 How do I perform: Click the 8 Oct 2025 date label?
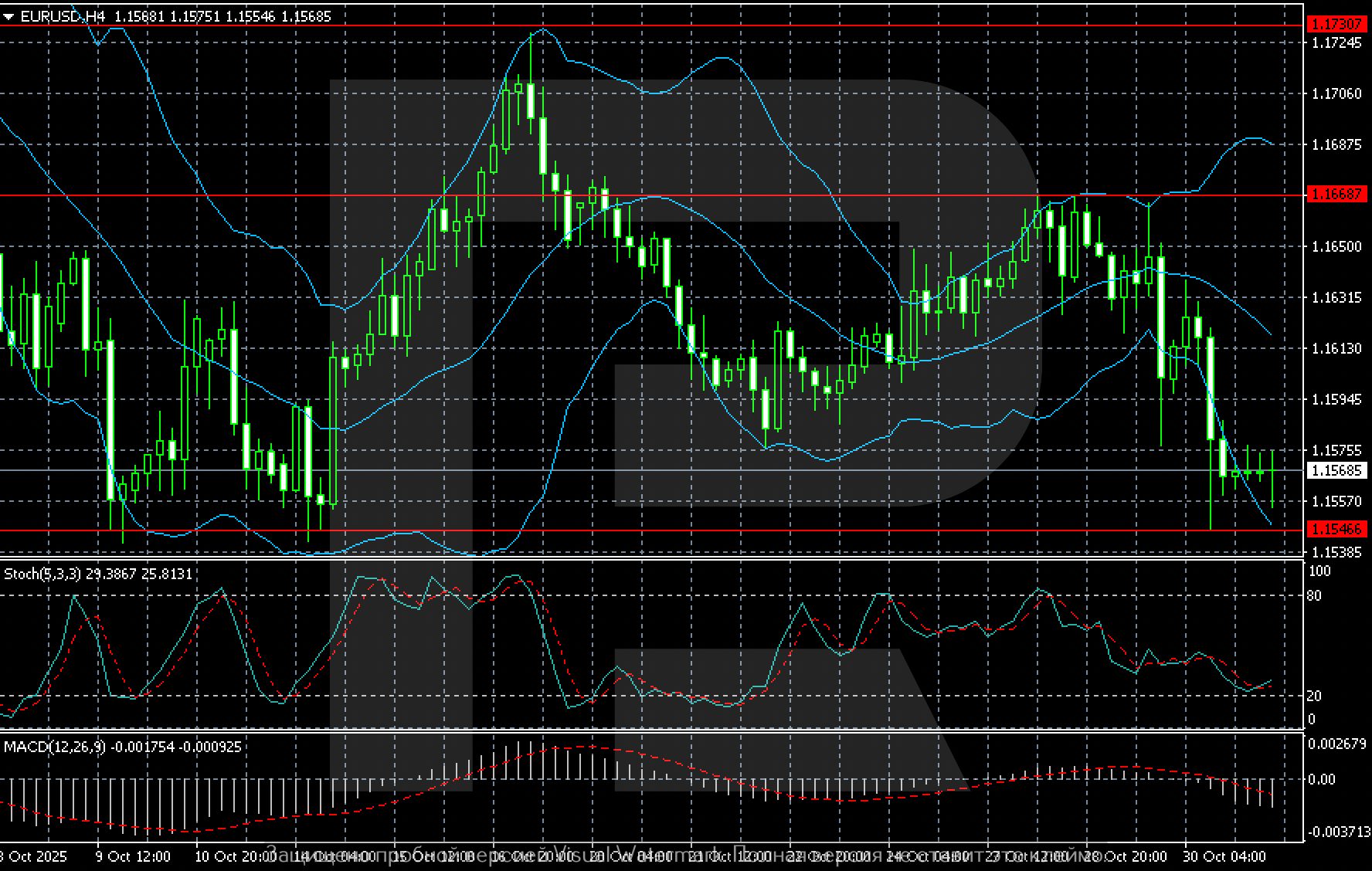[35, 857]
